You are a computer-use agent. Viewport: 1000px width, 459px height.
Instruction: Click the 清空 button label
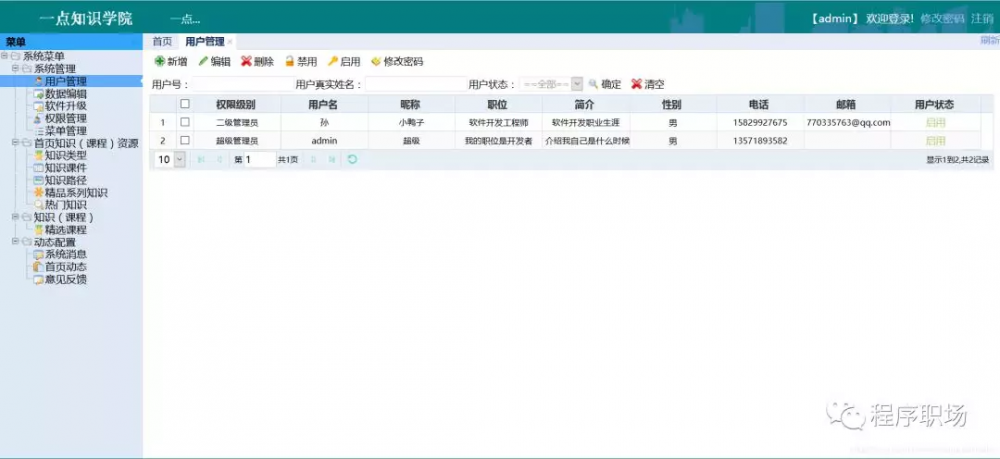click(654, 84)
